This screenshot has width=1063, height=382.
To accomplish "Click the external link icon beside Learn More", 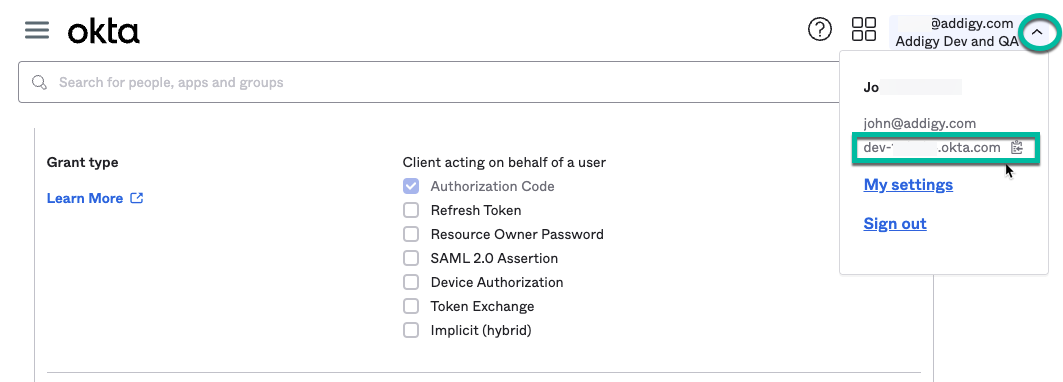I will point(136,198).
